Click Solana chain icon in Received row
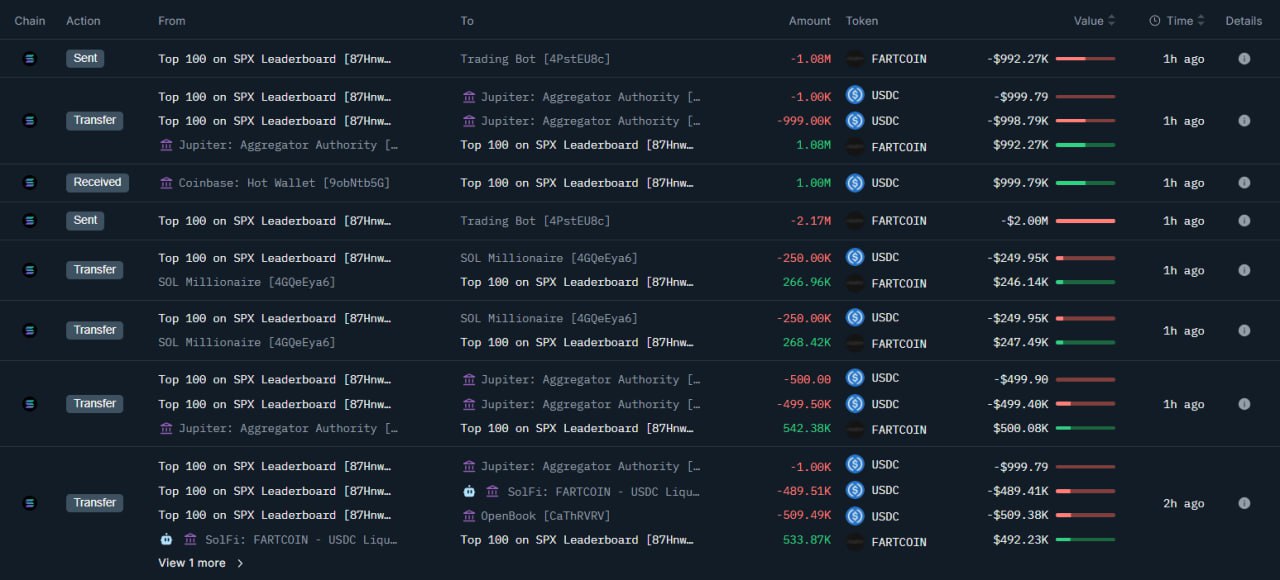 click(x=29, y=183)
